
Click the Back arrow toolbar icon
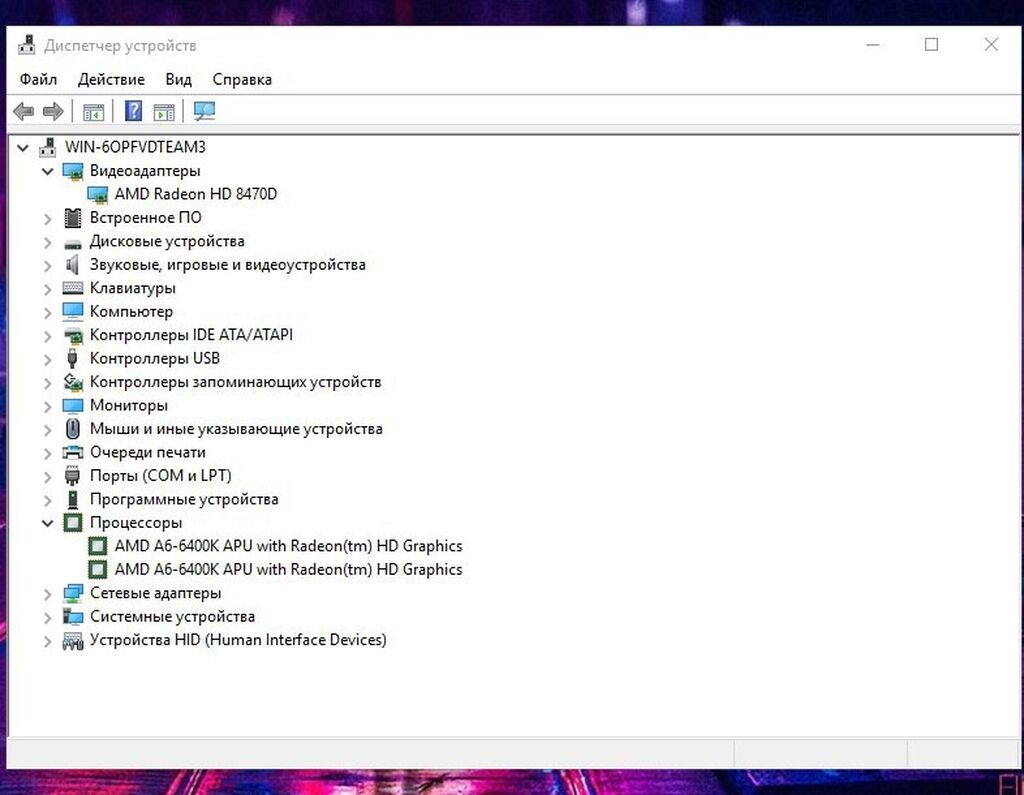(23, 112)
